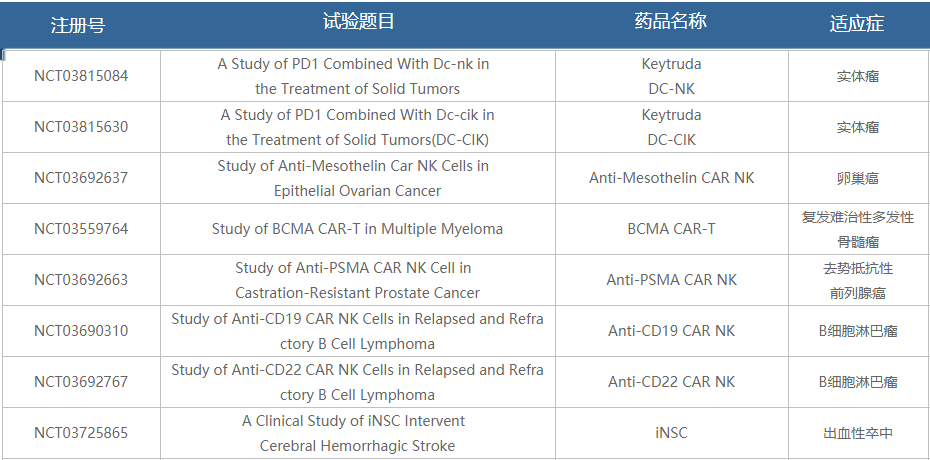The width and height of the screenshot is (930, 460).
Task: Click the 注册号 column header
Action: click(78, 25)
